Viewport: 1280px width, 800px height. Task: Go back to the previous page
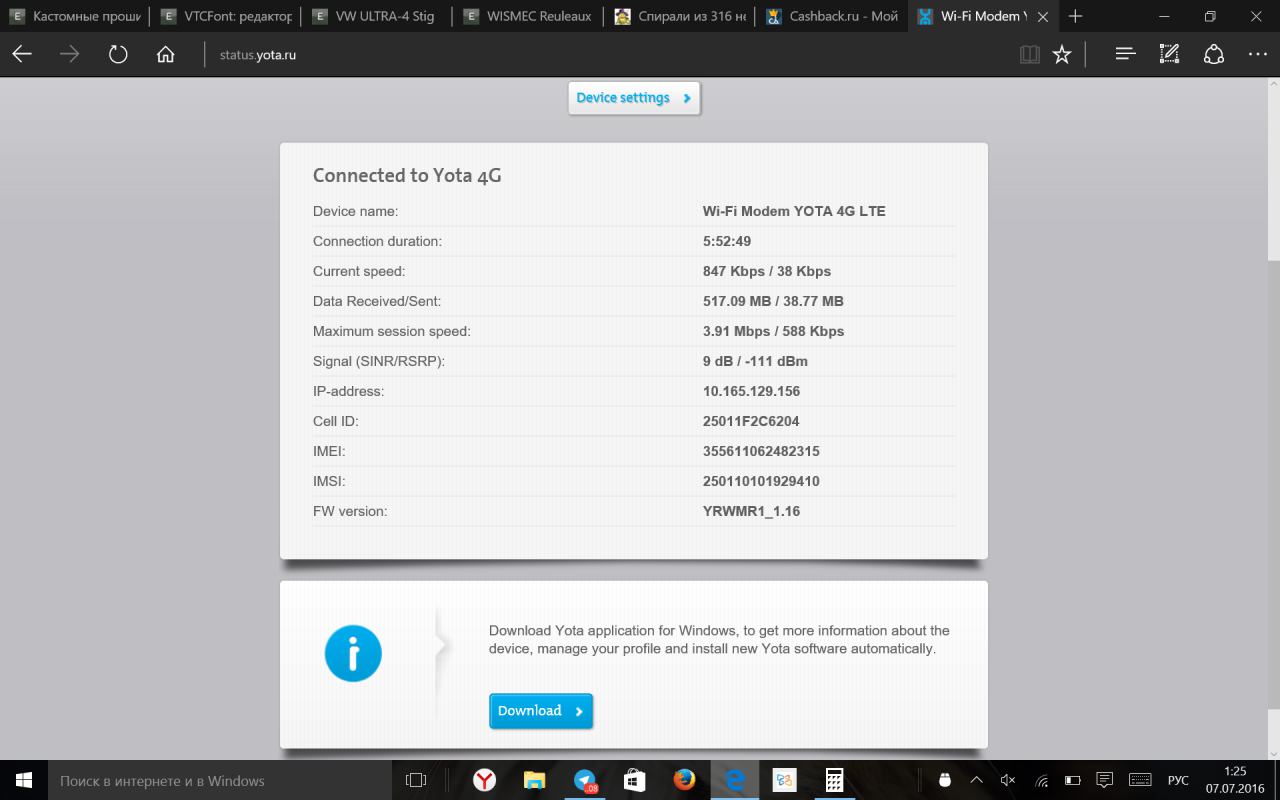(x=22, y=55)
